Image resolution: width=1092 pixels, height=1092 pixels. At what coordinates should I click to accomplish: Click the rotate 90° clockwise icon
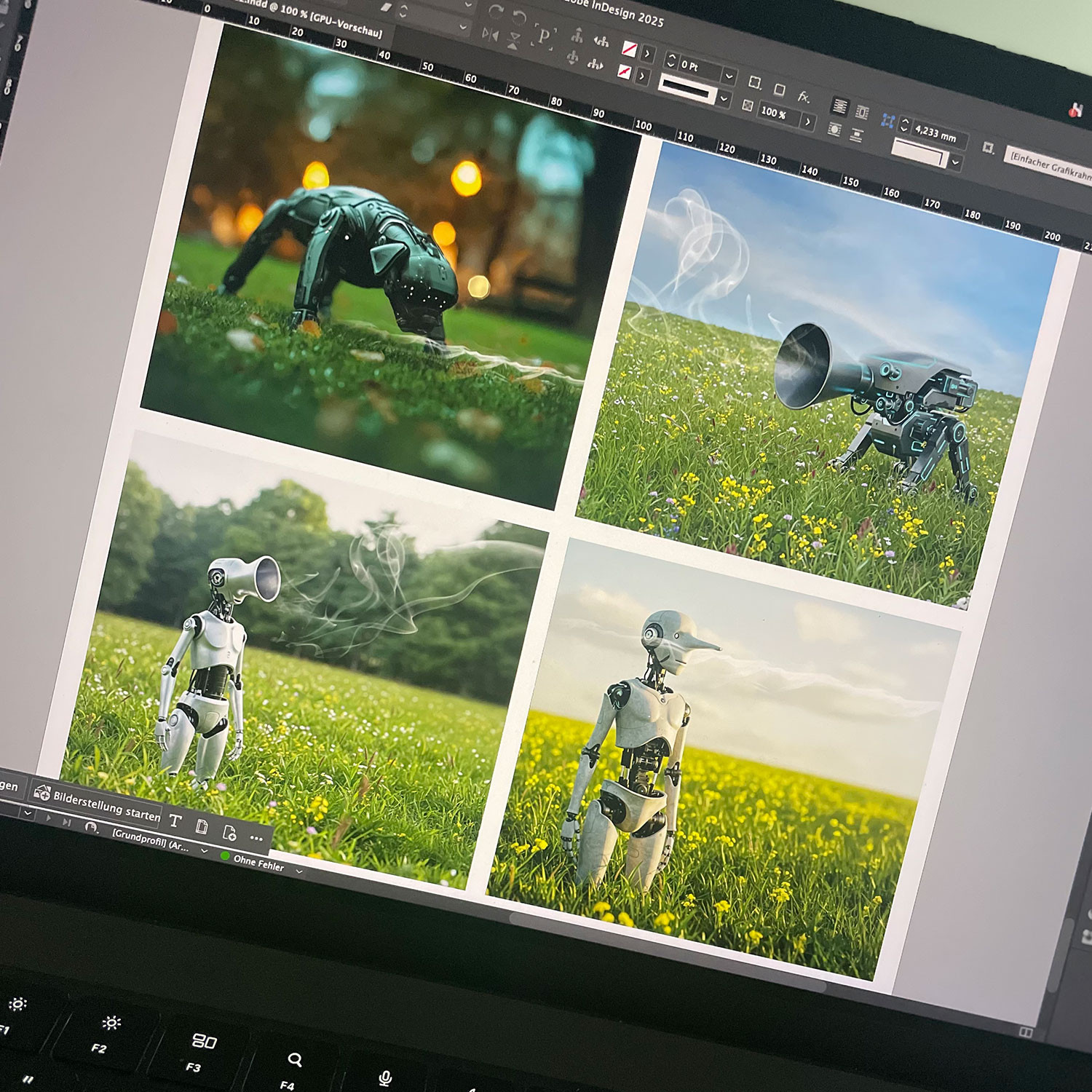496,10
